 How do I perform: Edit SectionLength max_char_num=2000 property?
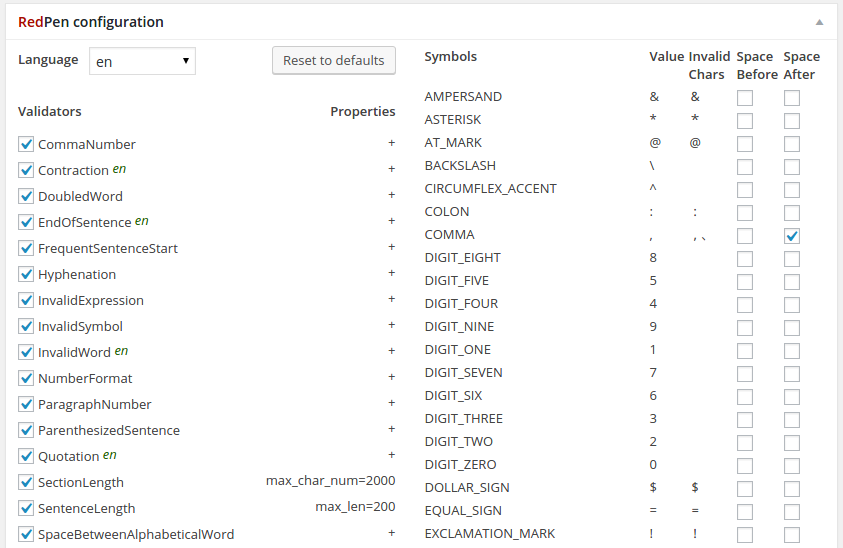point(331,481)
